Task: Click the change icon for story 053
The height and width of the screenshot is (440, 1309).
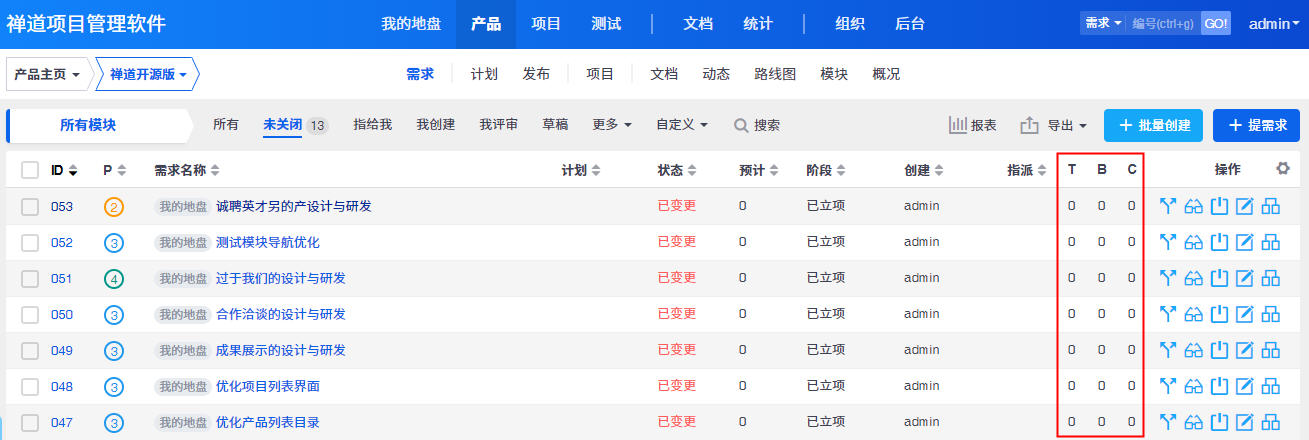Action: coord(1167,207)
